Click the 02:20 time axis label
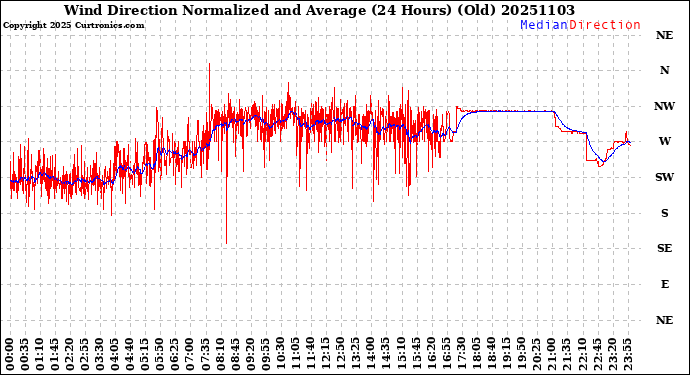Screen dimensions: 690x375 tap(70, 355)
